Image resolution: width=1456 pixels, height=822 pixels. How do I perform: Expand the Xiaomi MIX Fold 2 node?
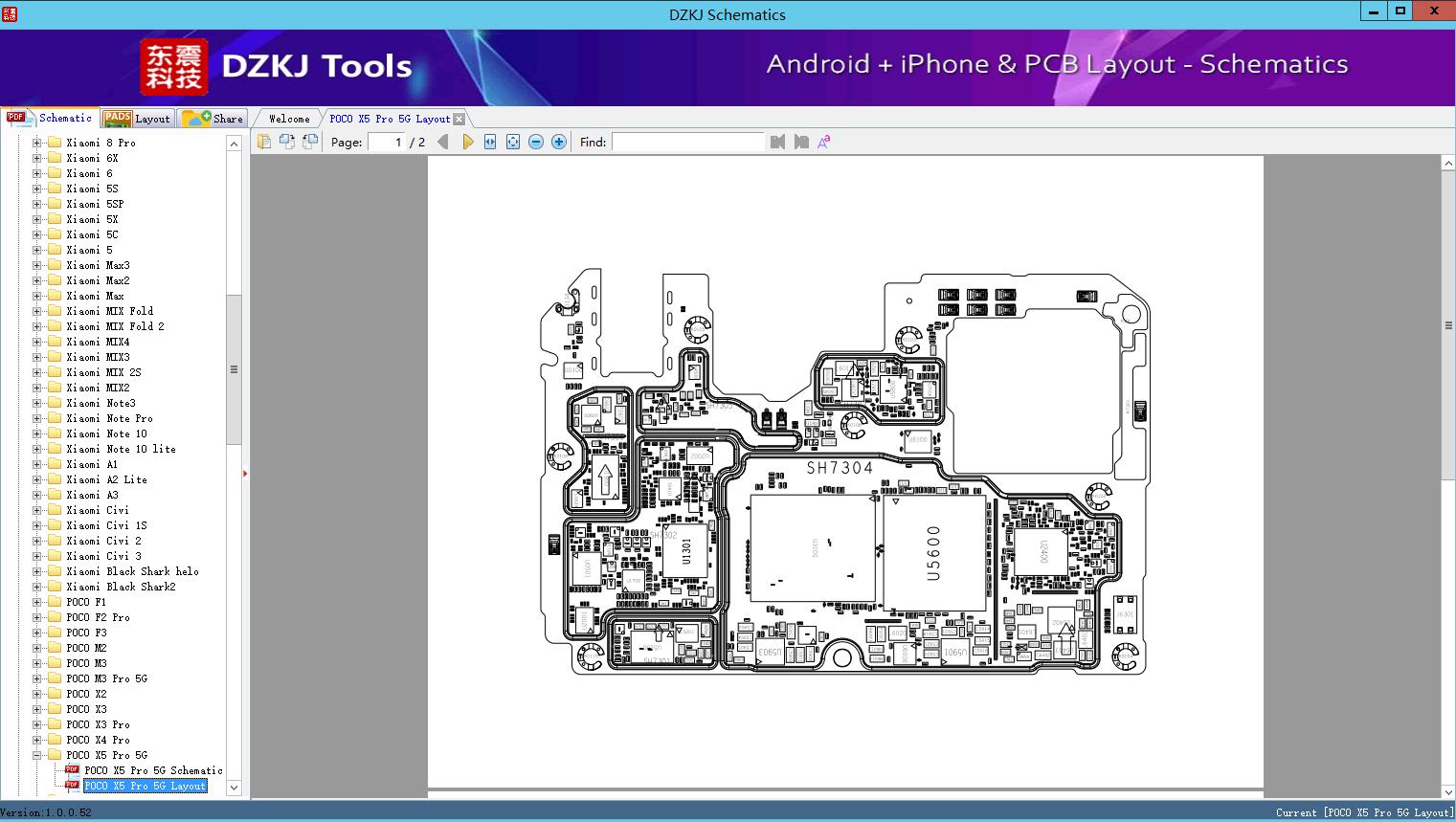[x=37, y=326]
